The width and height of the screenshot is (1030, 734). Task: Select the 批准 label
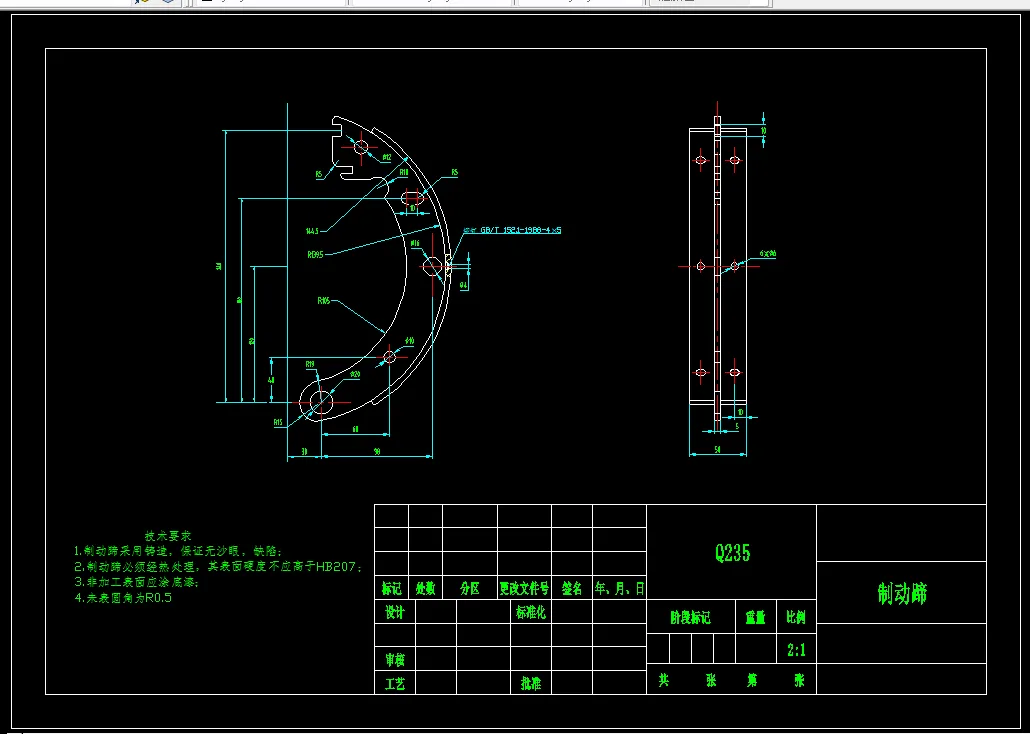pos(531,684)
